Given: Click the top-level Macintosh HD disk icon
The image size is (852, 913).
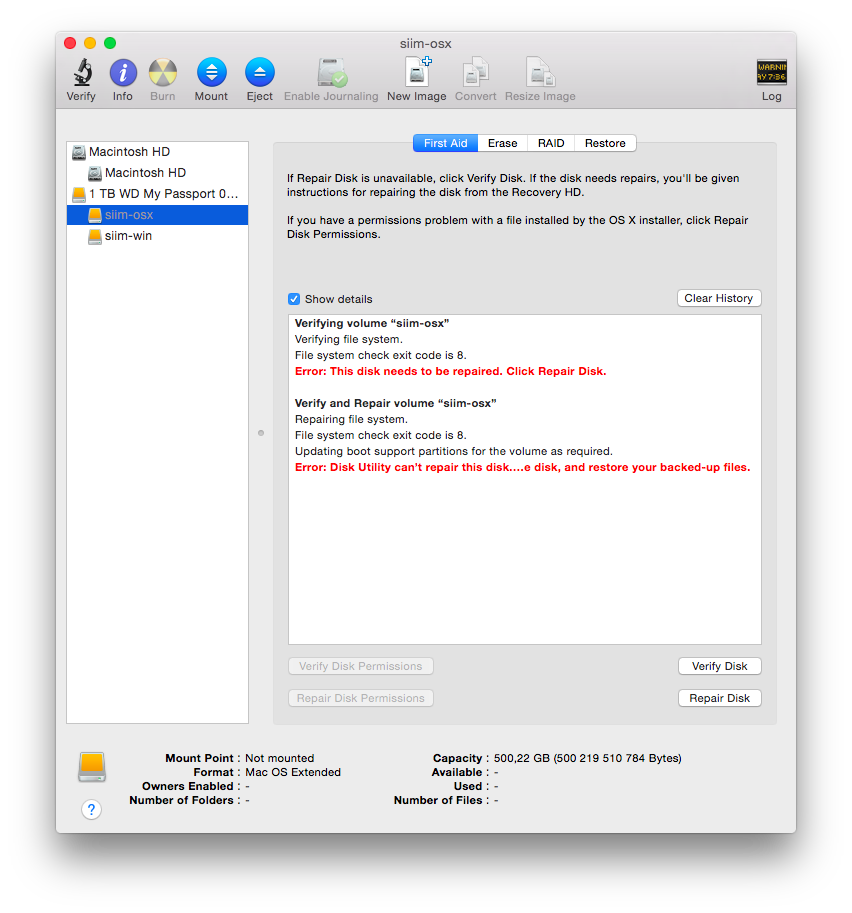Looking at the screenshot, I should click(x=79, y=152).
